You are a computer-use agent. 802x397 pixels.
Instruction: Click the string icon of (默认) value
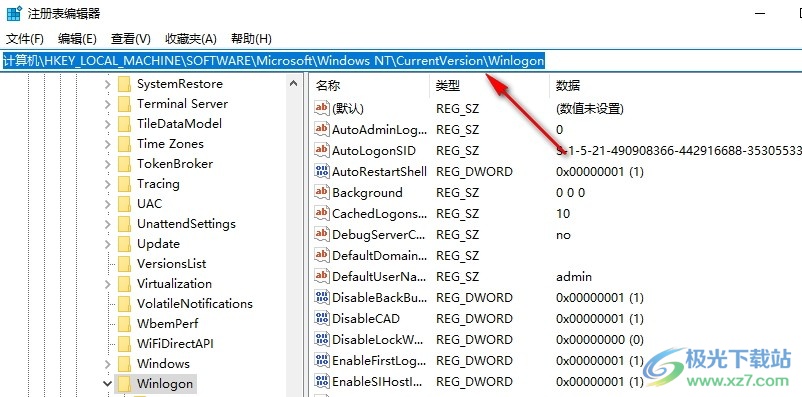(x=321, y=107)
